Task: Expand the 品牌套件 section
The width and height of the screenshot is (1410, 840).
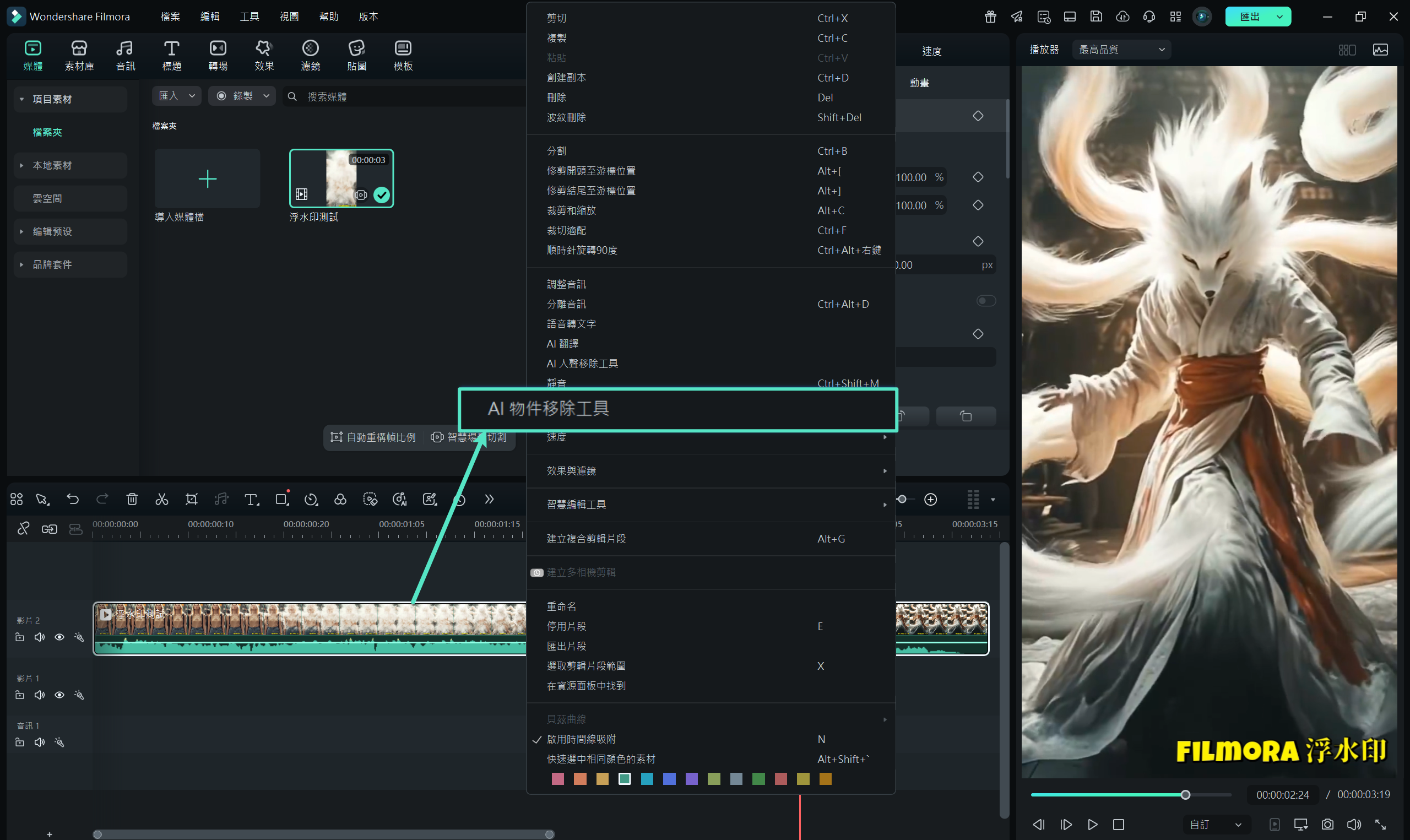Action: [x=70, y=264]
